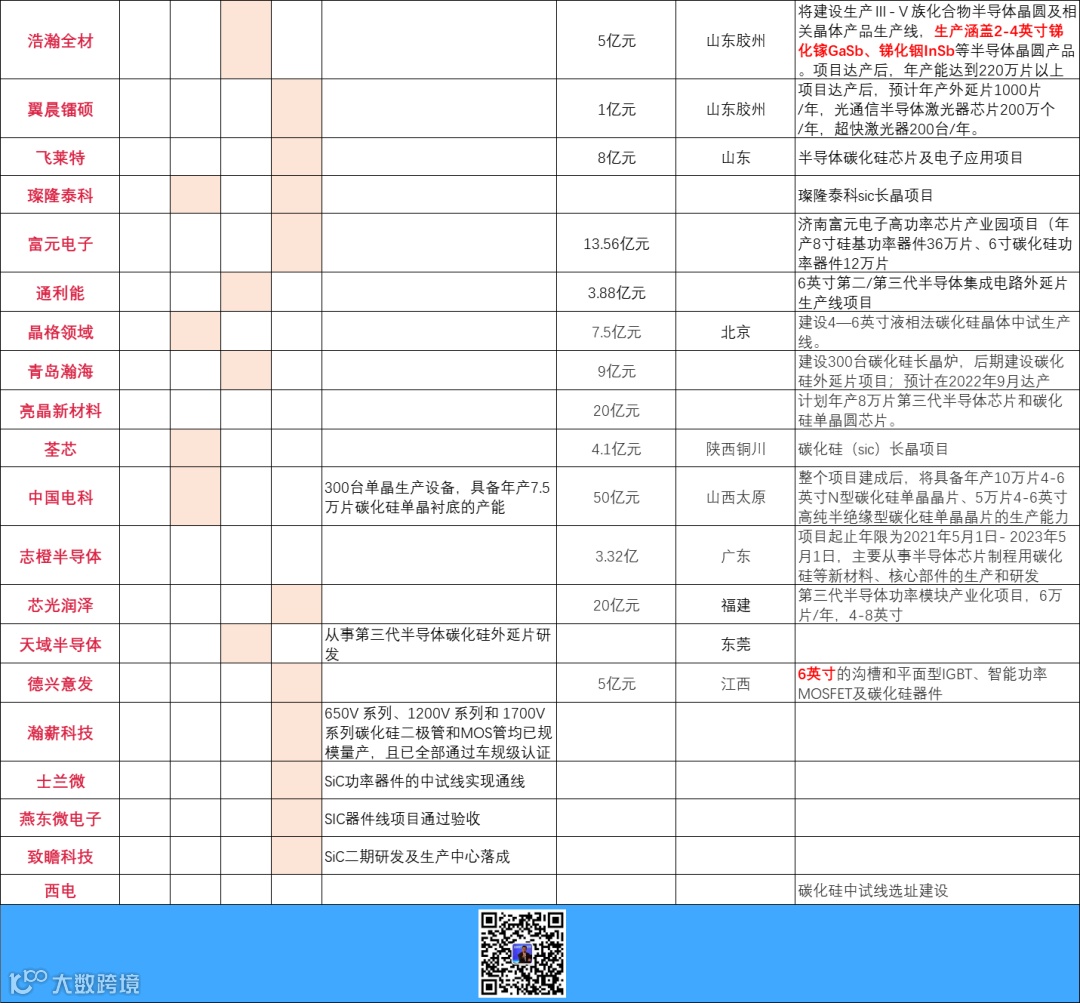The image size is (1080, 1003).
Task: Click the highlighted cell in 青岛瀚海 row
Action: 245,371
